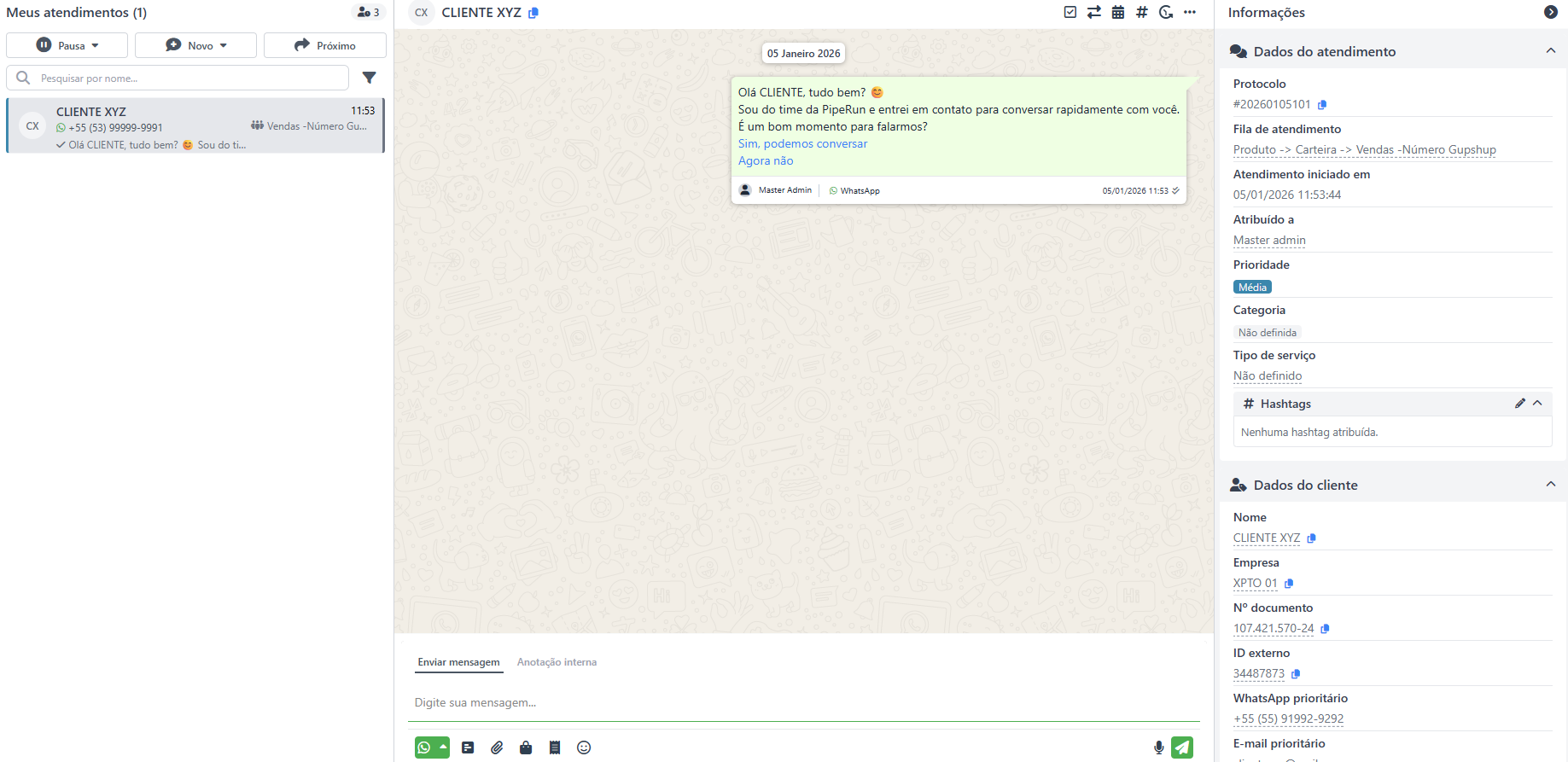The width and height of the screenshot is (1568, 762).
Task: Click the Próximo button
Action: (x=325, y=45)
